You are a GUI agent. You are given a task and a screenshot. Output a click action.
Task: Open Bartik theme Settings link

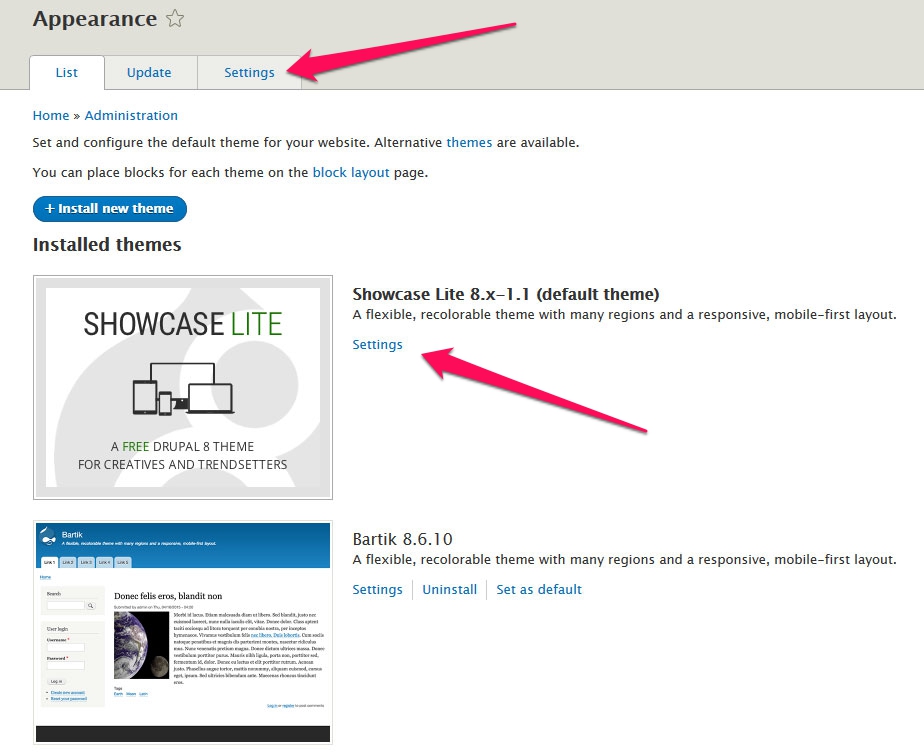[377, 589]
